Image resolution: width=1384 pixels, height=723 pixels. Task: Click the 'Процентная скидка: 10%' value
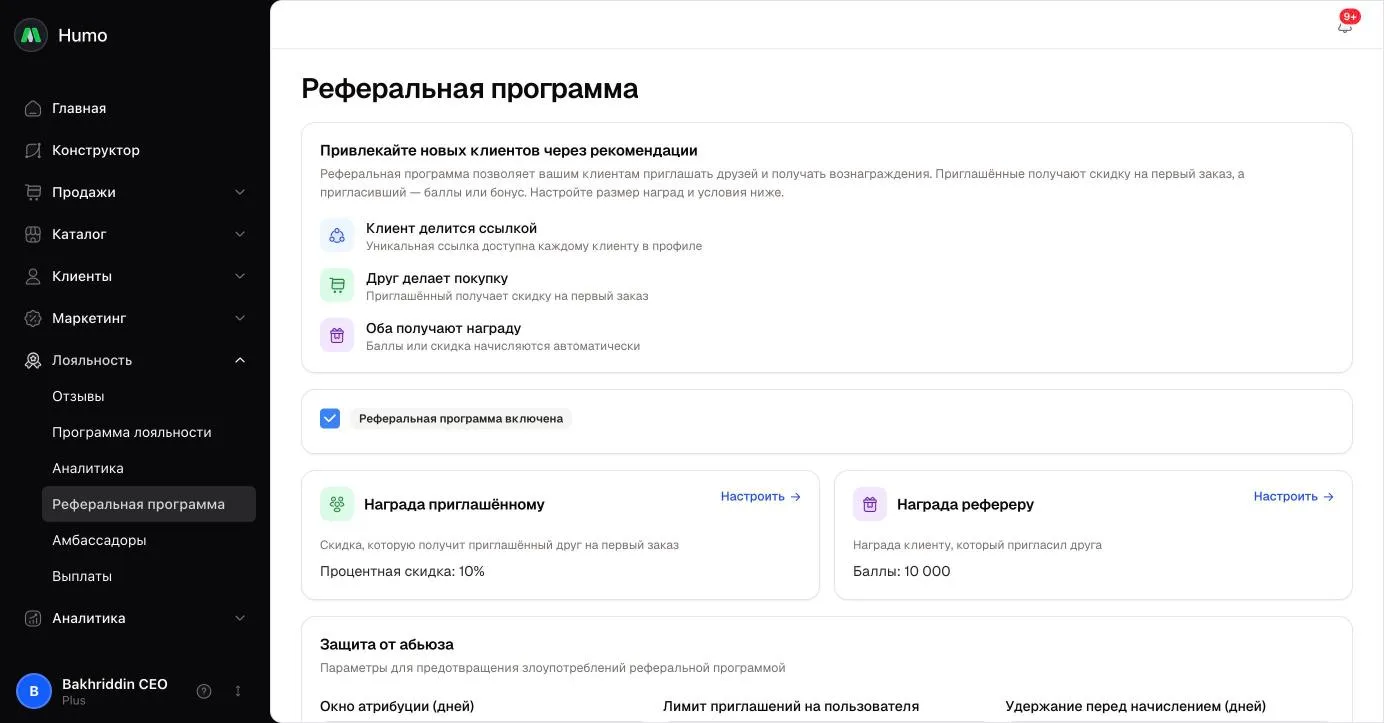tap(402, 571)
